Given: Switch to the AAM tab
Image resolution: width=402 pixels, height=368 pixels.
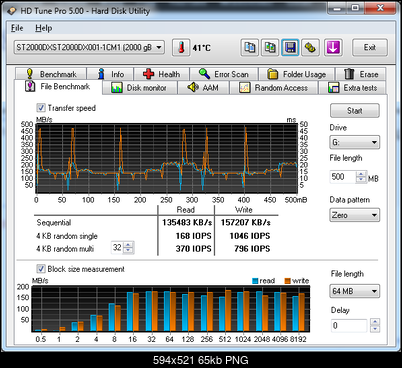Looking at the screenshot, I should tap(203, 88).
